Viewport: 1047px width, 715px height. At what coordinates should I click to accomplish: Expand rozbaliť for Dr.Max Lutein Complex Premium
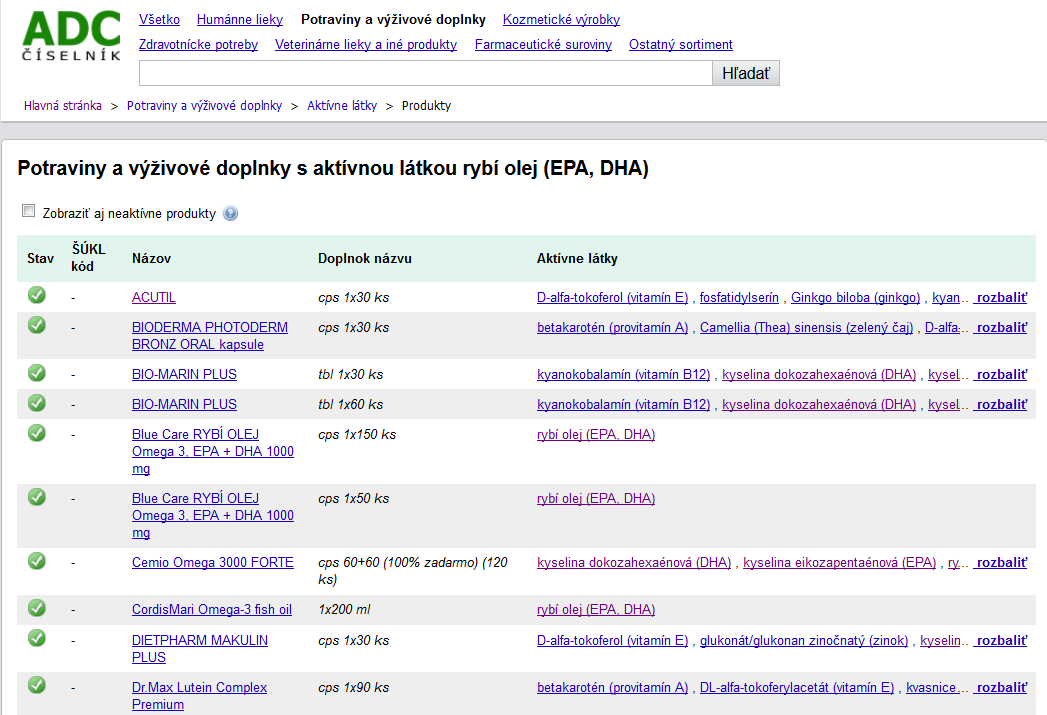click(x=1000, y=688)
